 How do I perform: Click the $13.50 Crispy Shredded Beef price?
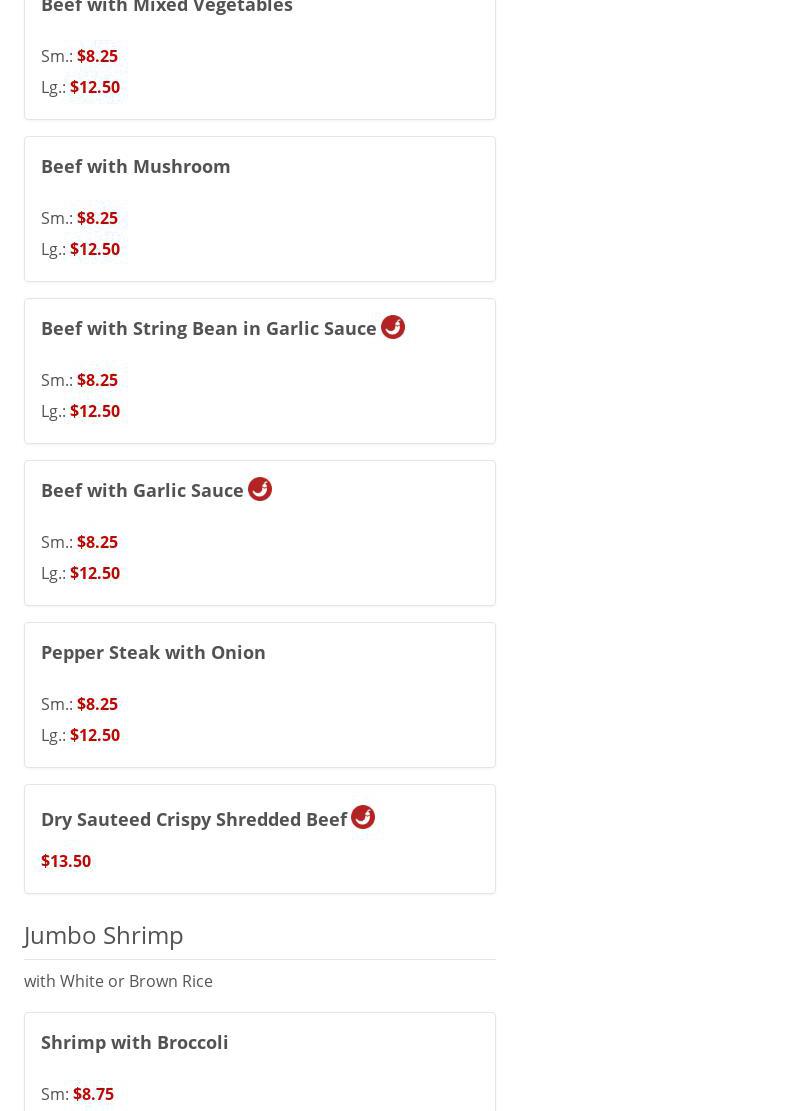(x=66, y=861)
